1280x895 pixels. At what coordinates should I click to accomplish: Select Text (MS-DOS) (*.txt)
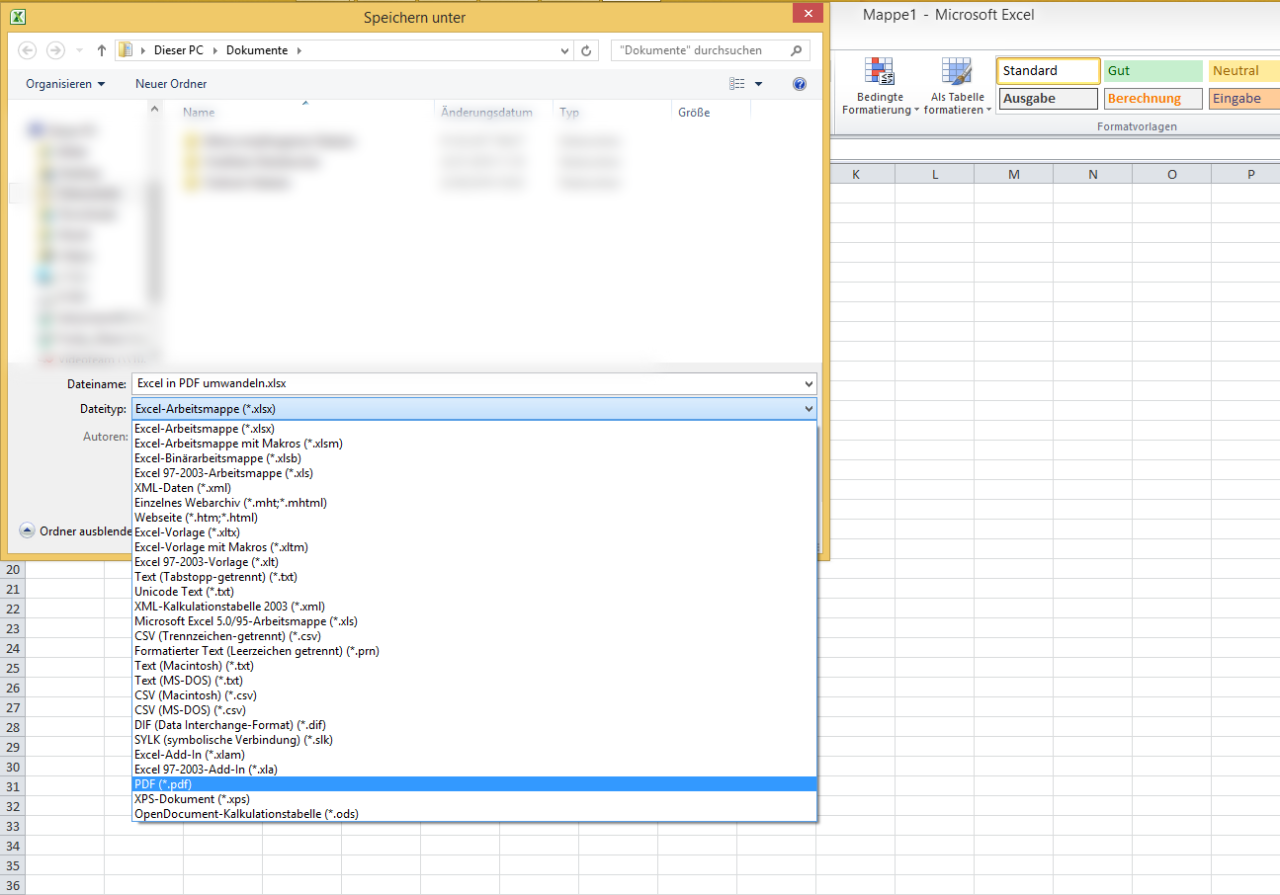tap(475, 681)
